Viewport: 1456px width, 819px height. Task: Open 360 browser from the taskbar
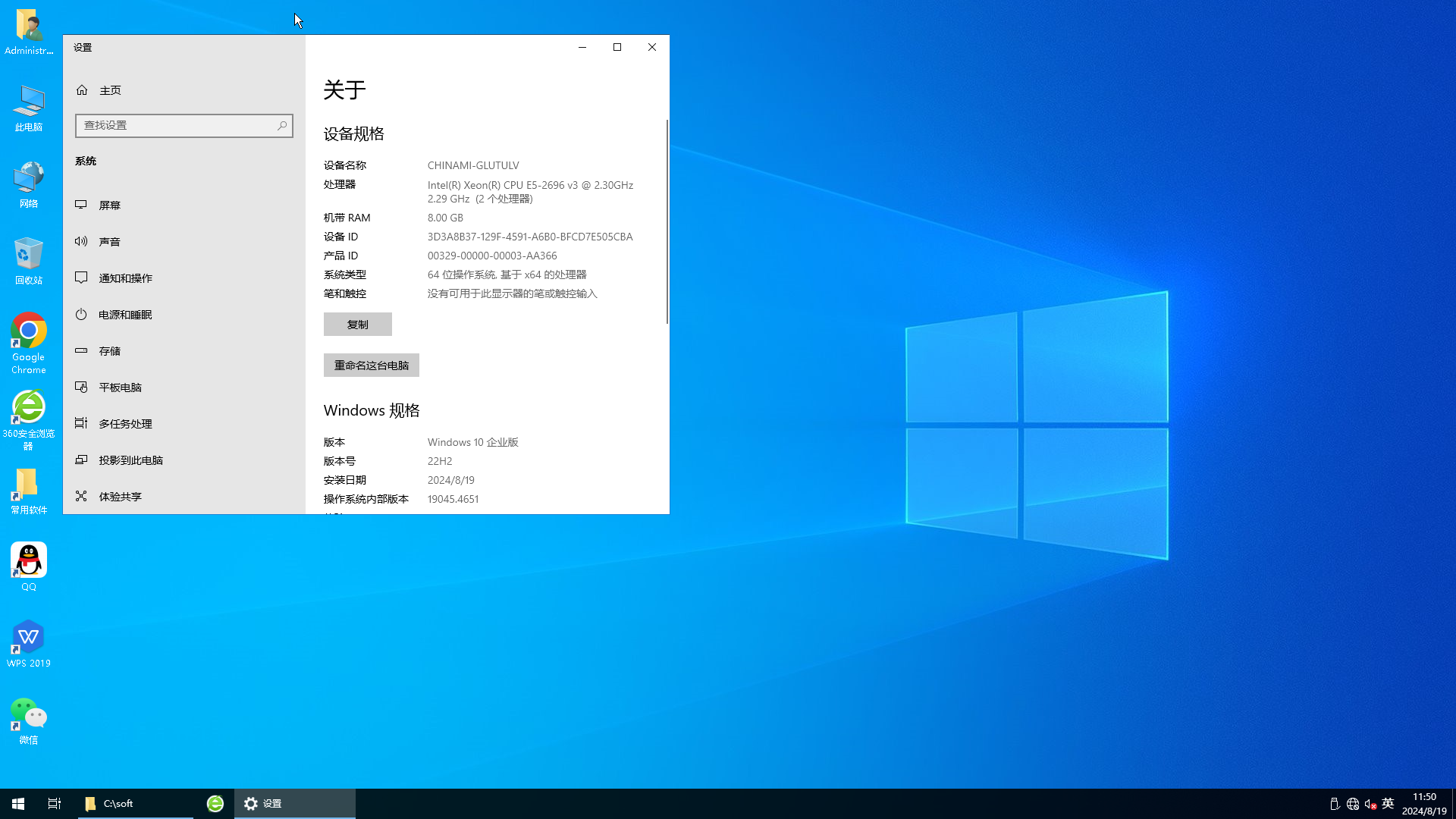pos(215,804)
